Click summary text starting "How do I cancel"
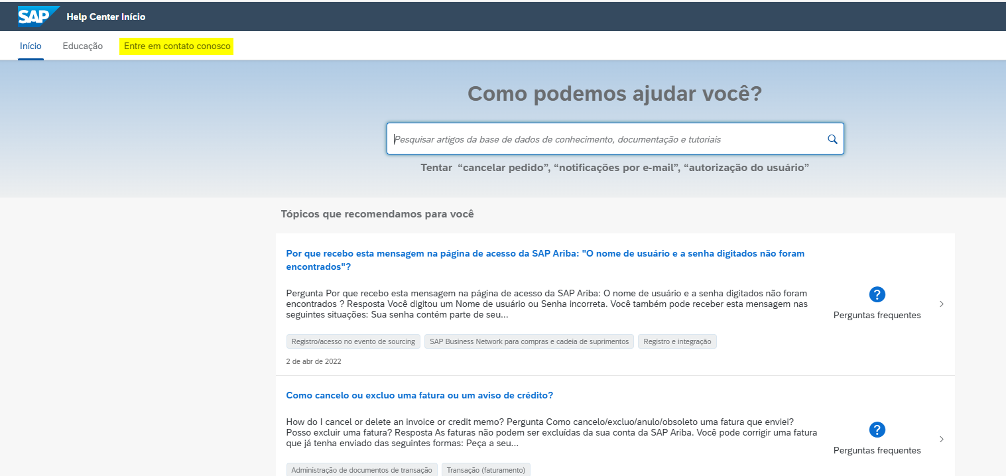1006x476 pixels. pyautogui.click(x=550, y=432)
